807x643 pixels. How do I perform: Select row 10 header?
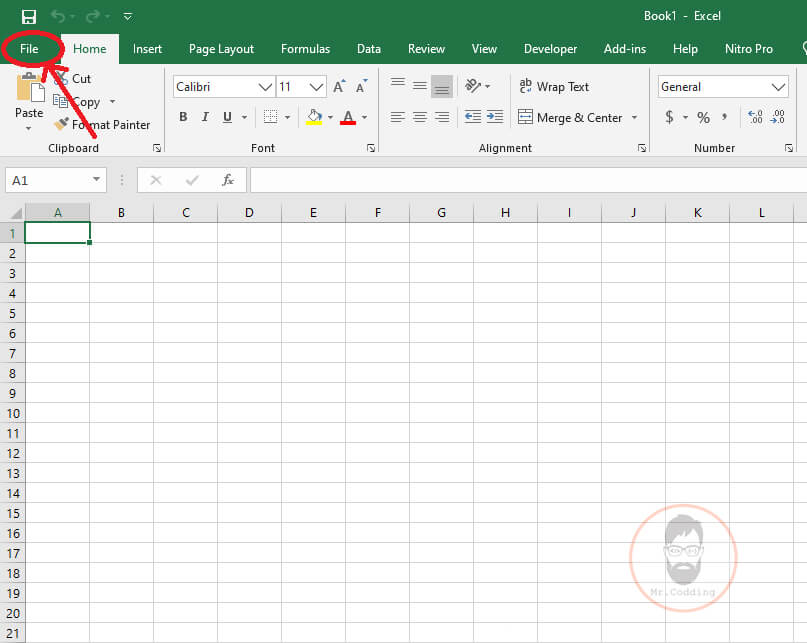click(x=12, y=413)
